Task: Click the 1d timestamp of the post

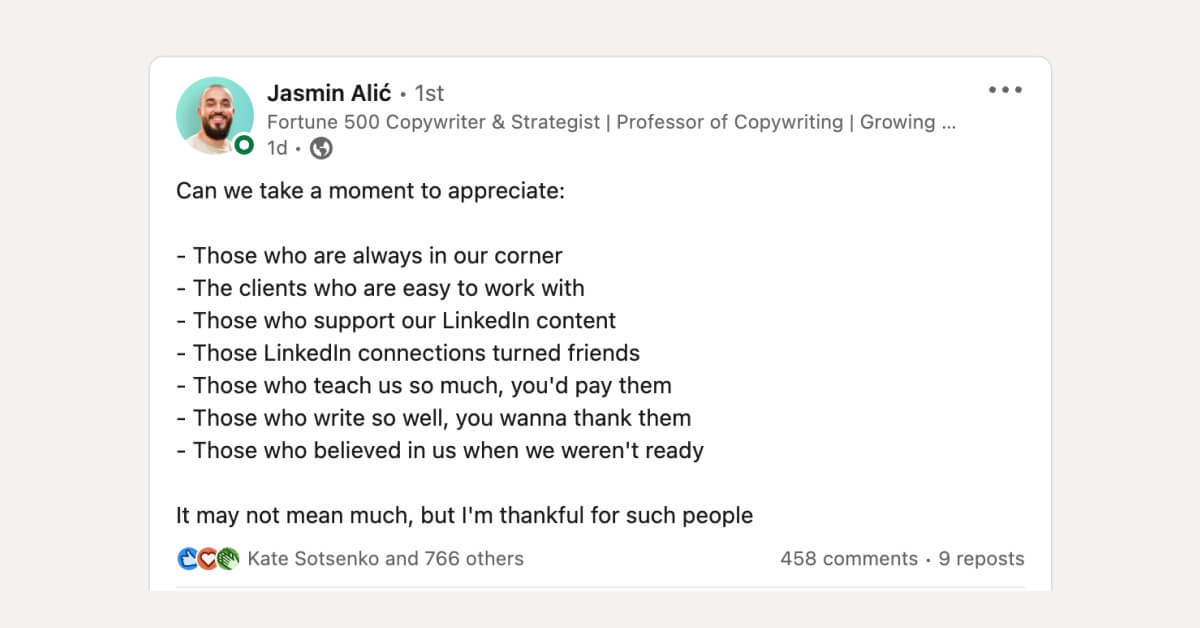Action: tap(277, 148)
